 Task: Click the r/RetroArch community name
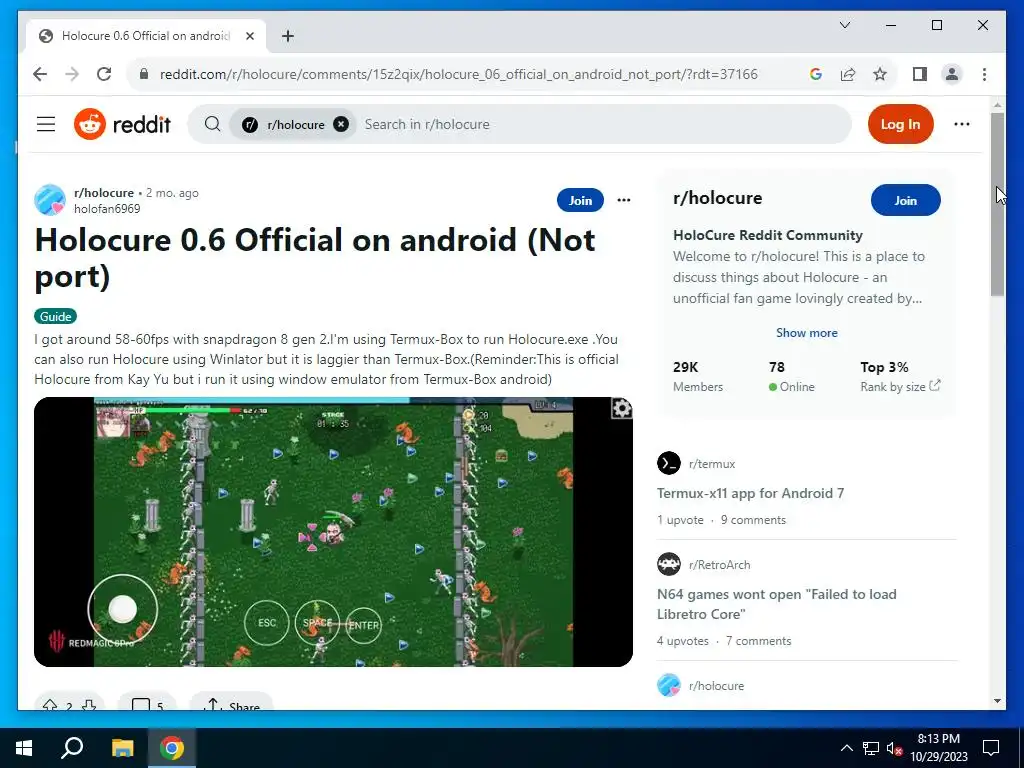pyautogui.click(x=720, y=564)
